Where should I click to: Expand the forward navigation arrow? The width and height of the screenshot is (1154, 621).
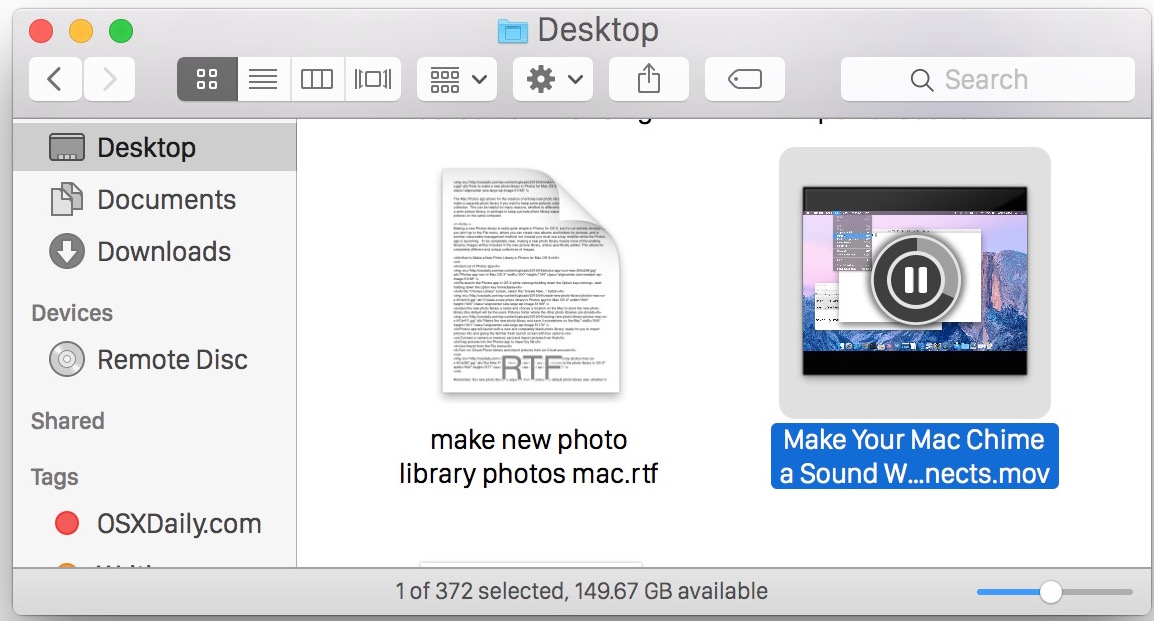(109, 79)
